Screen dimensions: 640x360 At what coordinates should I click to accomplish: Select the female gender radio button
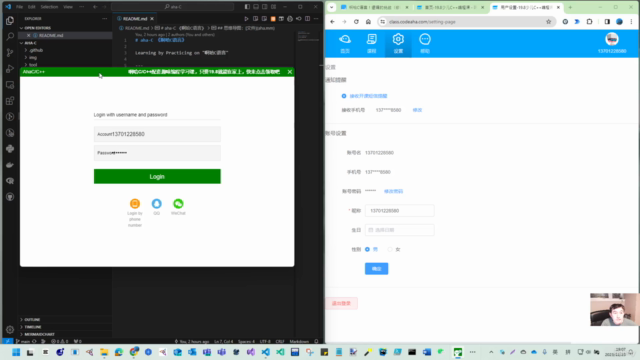click(x=390, y=249)
